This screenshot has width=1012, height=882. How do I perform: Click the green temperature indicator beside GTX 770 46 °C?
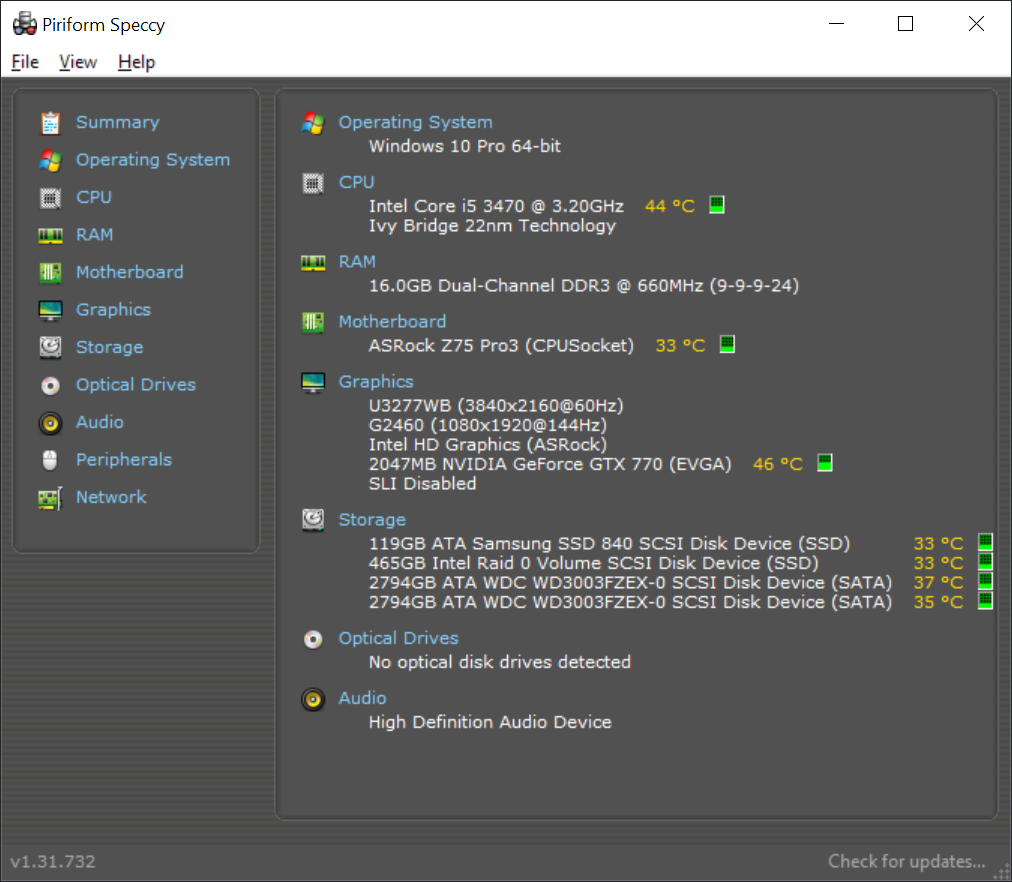[825, 463]
